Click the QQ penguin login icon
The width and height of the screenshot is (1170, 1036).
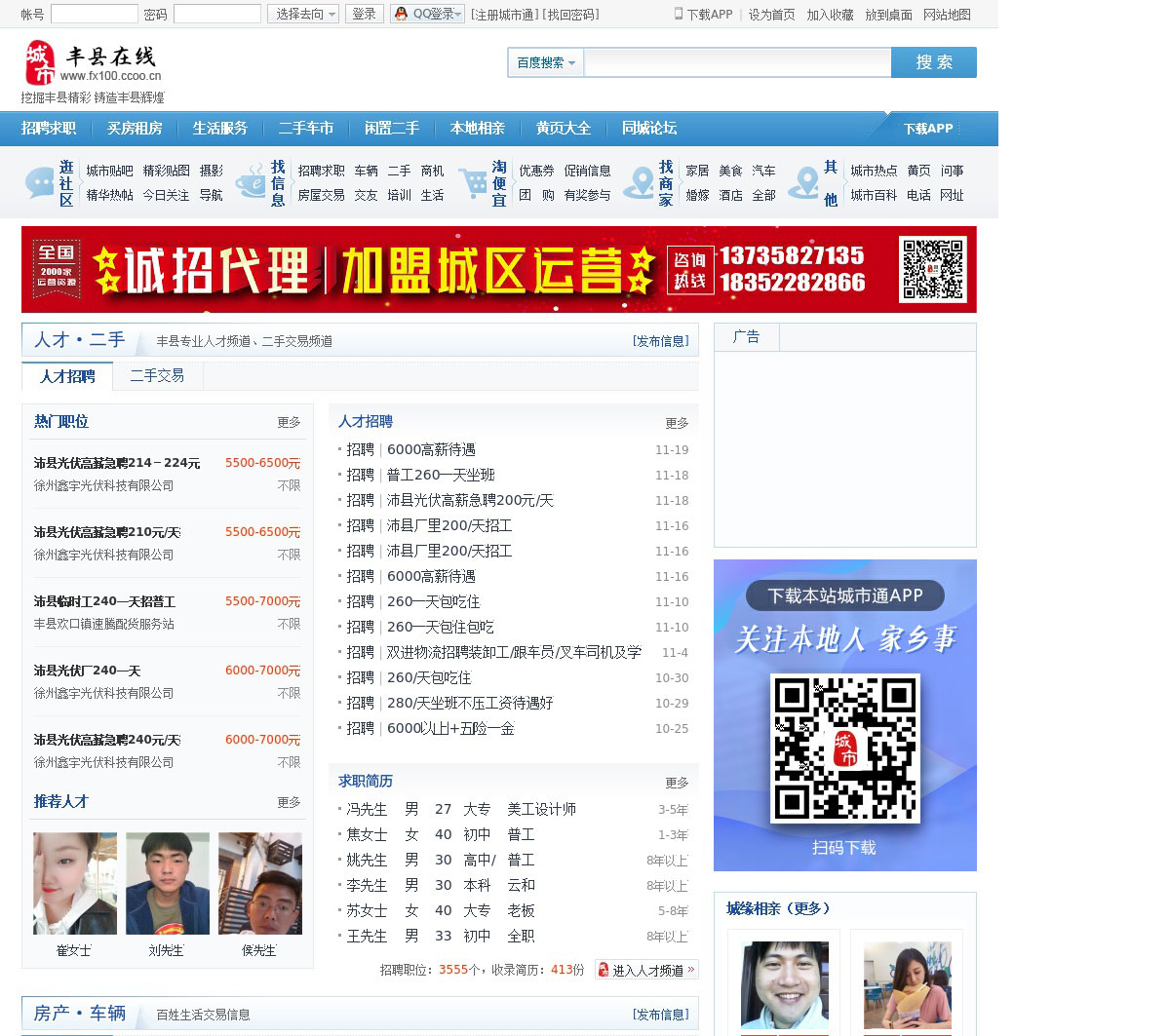[x=401, y=14]
